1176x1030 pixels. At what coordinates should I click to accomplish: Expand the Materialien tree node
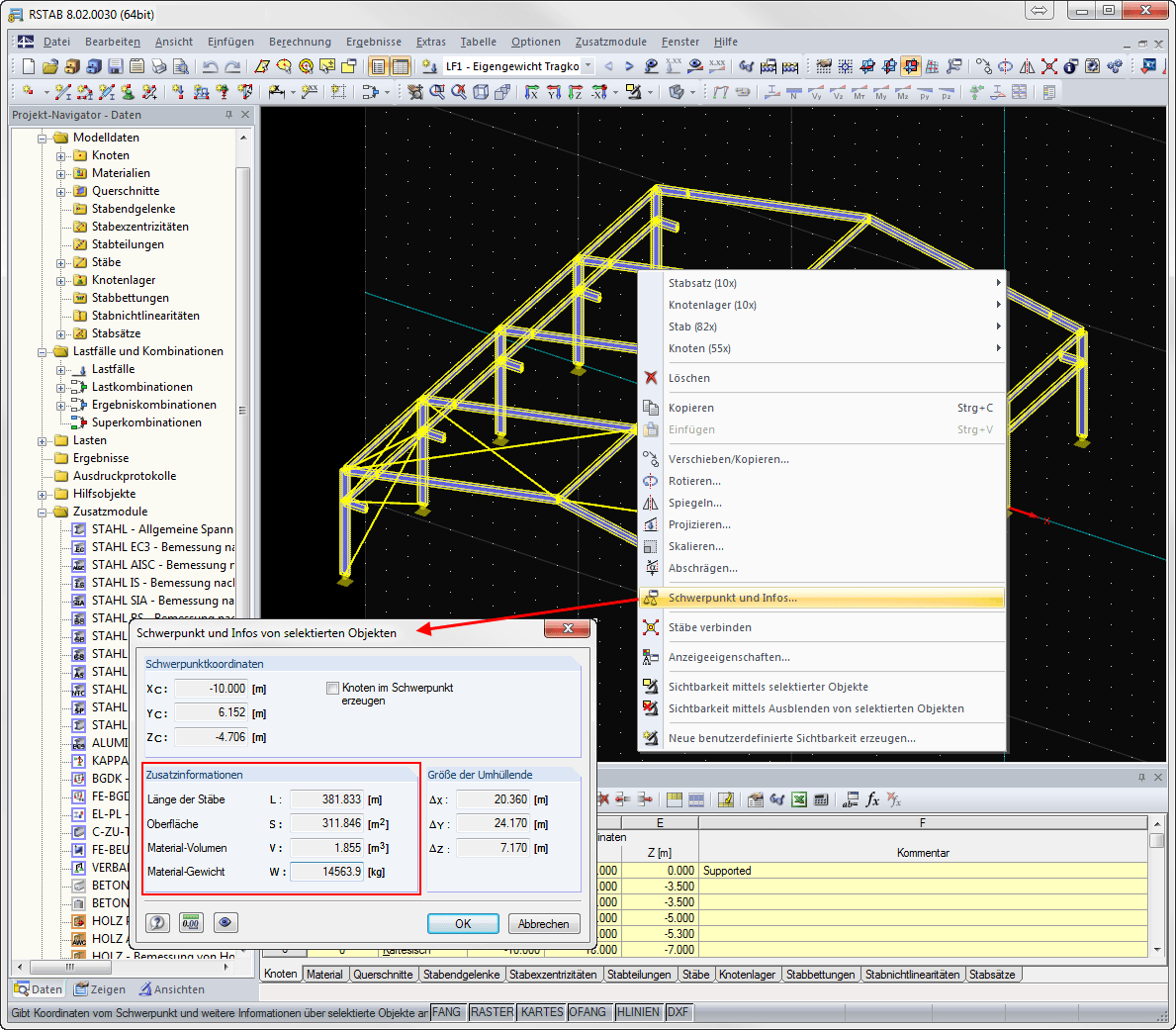[x=60, y=174]
